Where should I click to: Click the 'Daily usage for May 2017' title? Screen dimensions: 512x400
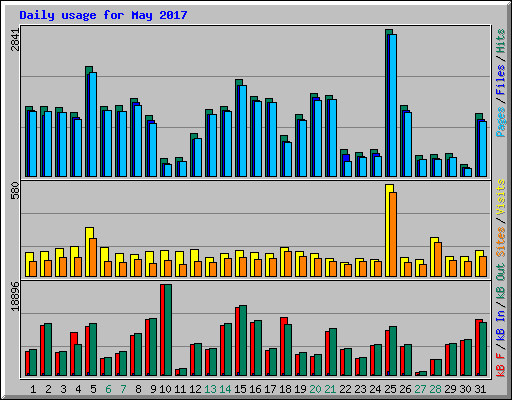[x=103, y=15]
